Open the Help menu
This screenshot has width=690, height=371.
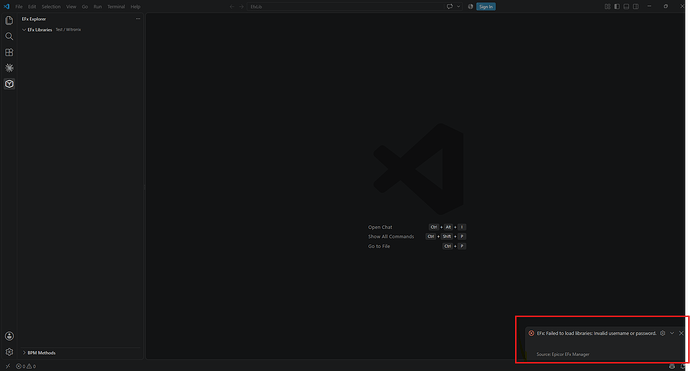pyautogui.click(x=136, y=7)
